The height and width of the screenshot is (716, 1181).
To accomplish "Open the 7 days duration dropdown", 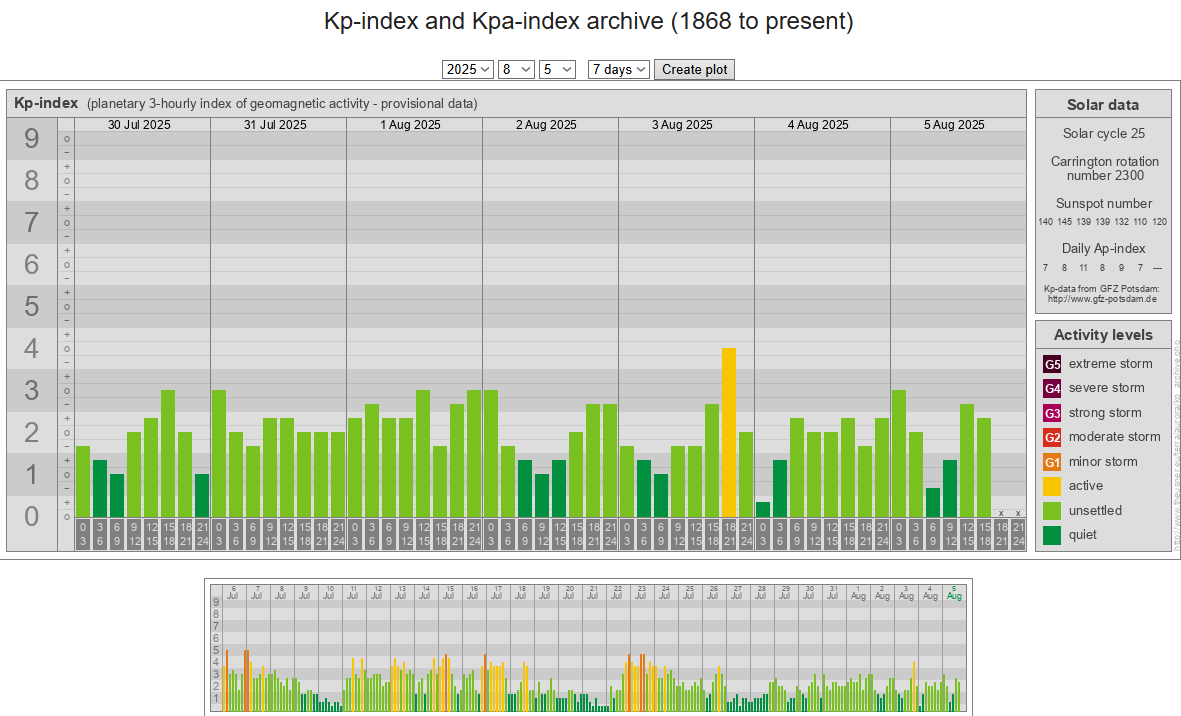I will pyautogui.click(x=618, y=69).
